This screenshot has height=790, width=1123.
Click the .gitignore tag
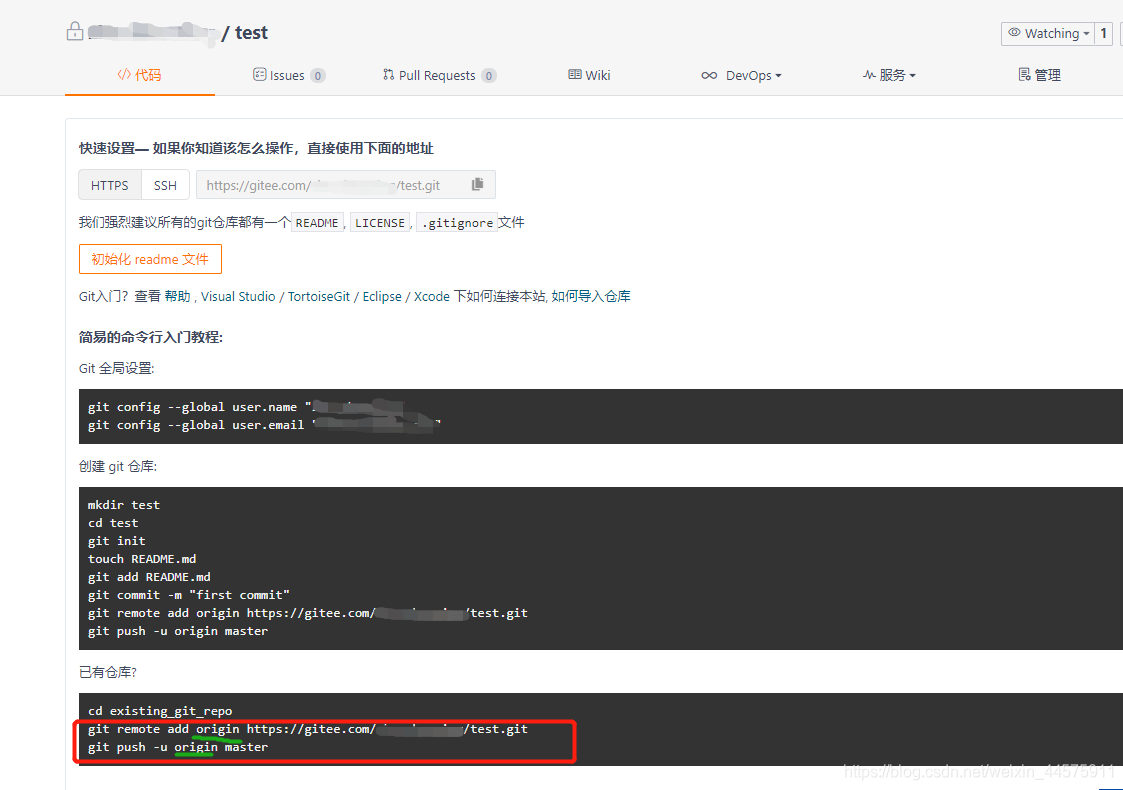[457, 223]
